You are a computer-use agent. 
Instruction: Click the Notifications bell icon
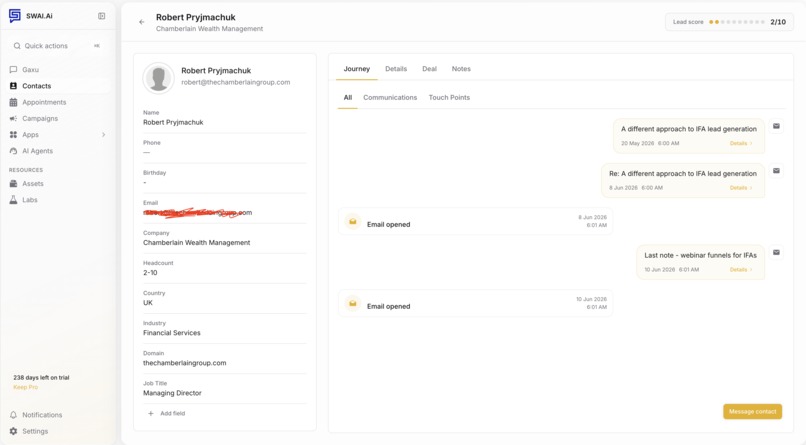click(x=13, y=415)
